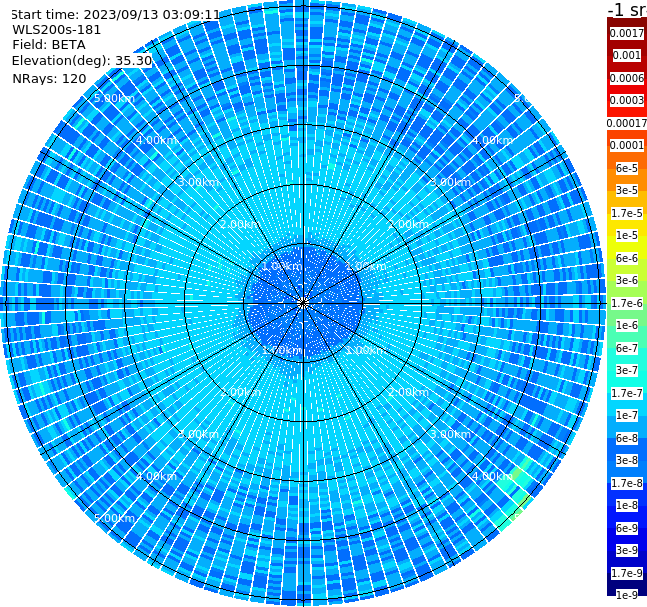The height and width of the screenshot is (607, 647).
Task: Select the 0.00017 colorbar label
Action: point(627,123)
